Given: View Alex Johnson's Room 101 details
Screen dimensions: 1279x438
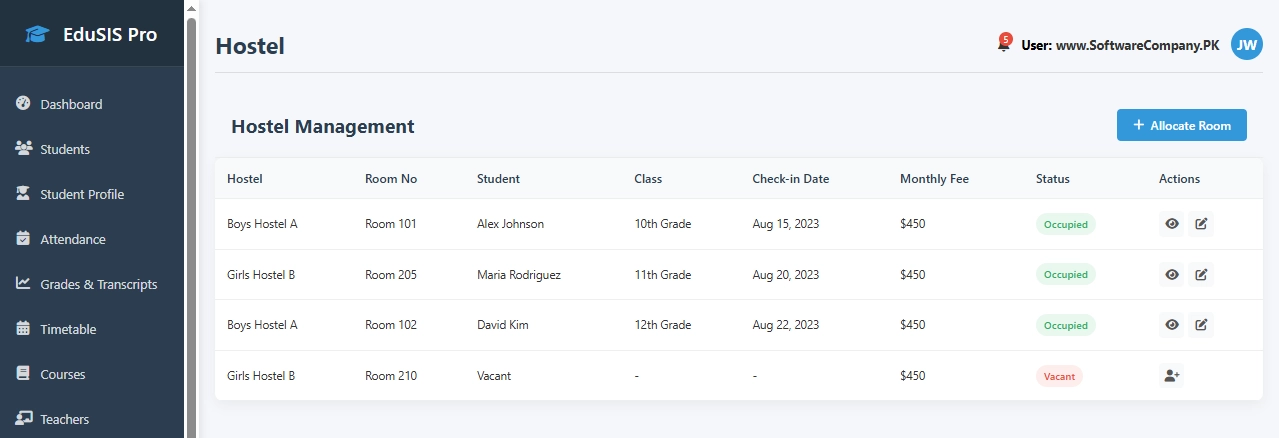Looking at the screenshot, I should click(1171, 224).
